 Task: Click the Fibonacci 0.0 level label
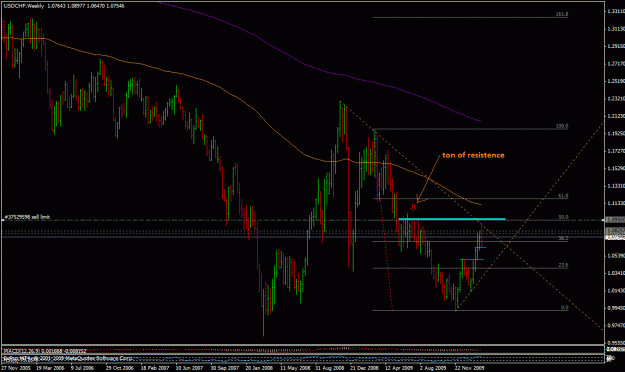pos(564,307)
